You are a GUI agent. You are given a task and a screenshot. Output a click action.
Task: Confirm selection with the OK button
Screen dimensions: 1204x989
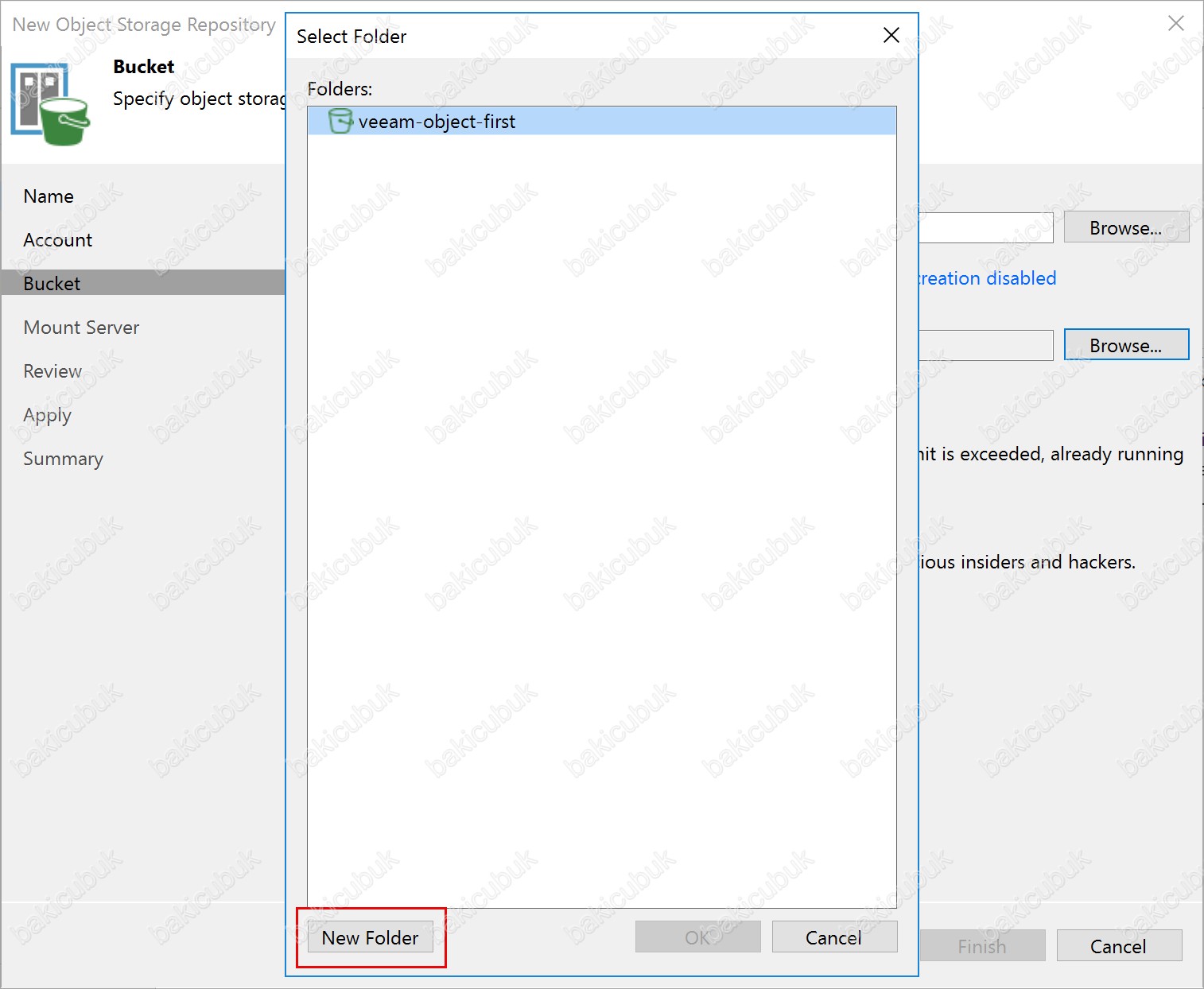tap(698, 937)
